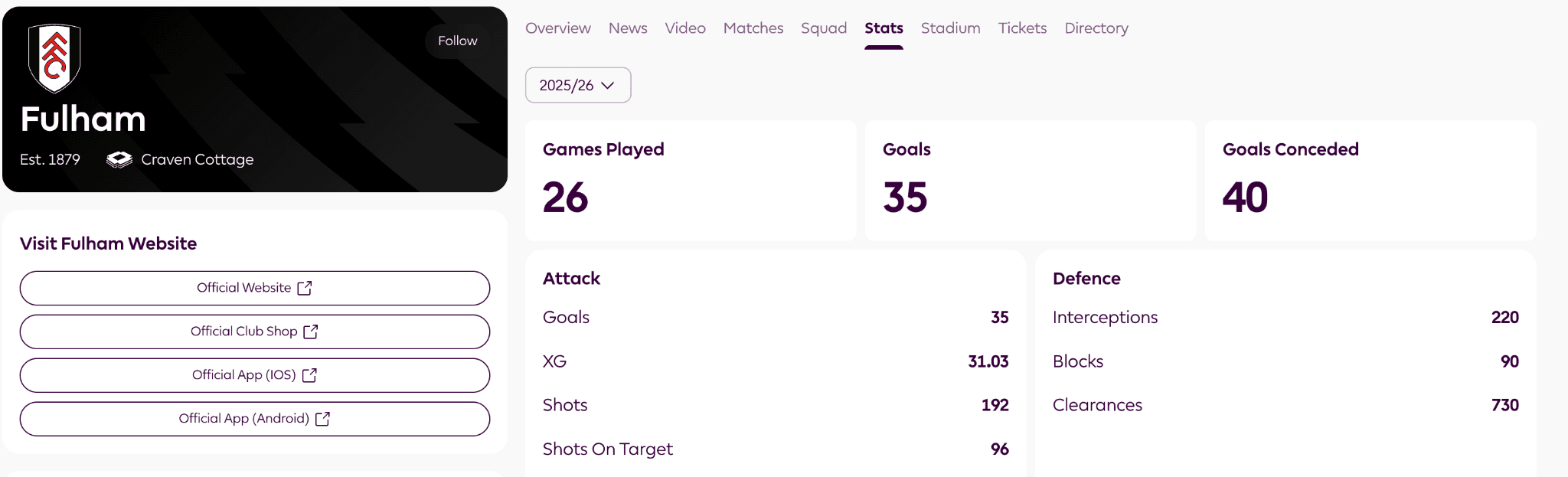Screen dimensions: 1568x477
Task: Toggle Follow for Fulham
Action: tap(457, 41)
